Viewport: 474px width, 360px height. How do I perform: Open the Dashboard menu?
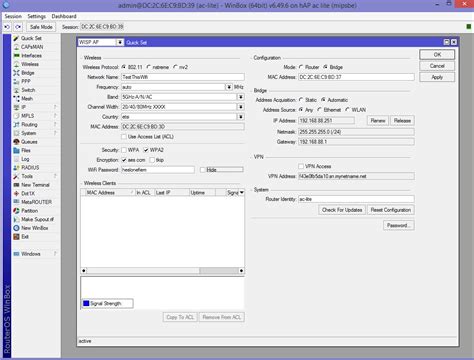point(64,16)
